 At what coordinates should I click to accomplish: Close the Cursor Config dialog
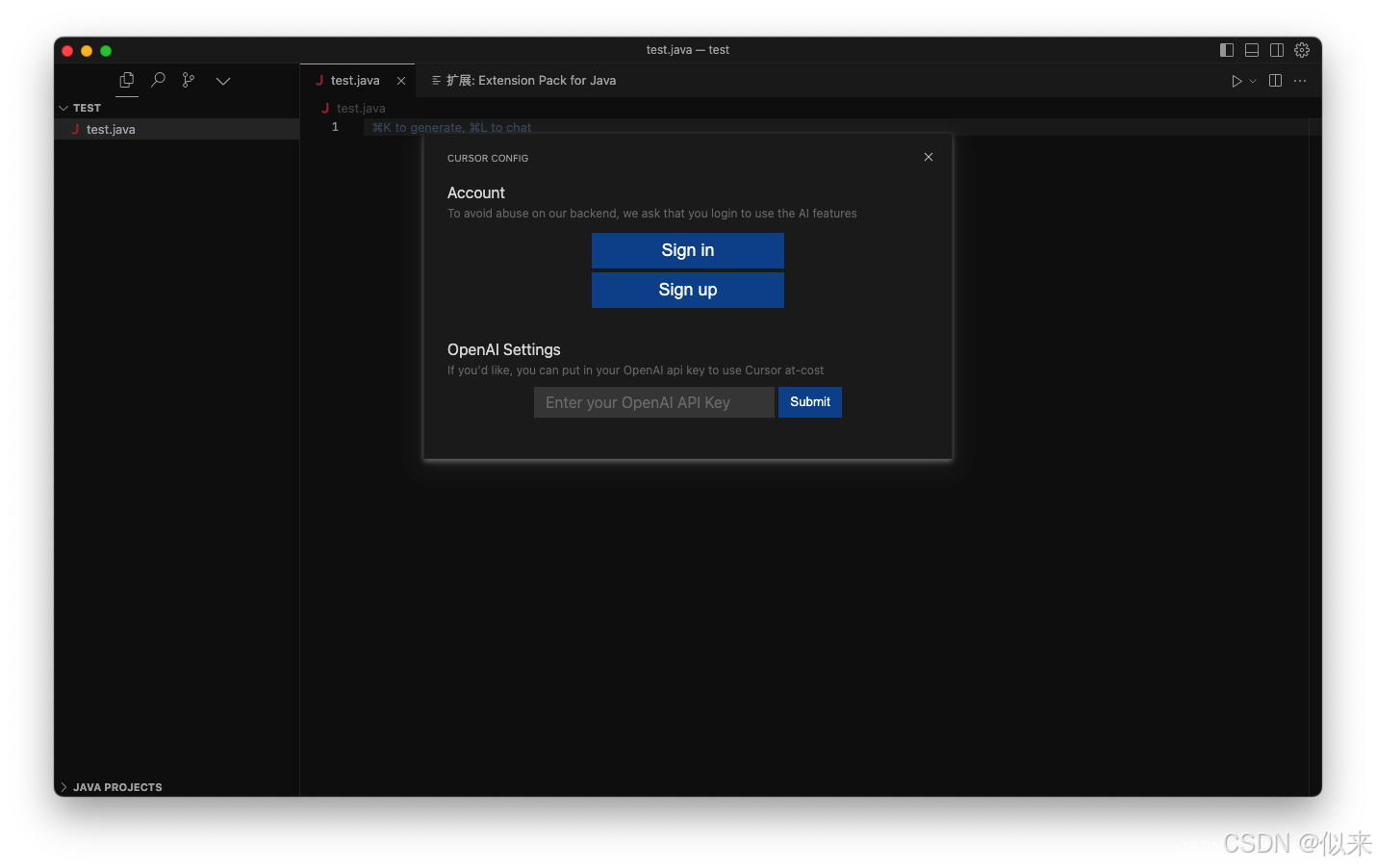(x=929, y=157)
